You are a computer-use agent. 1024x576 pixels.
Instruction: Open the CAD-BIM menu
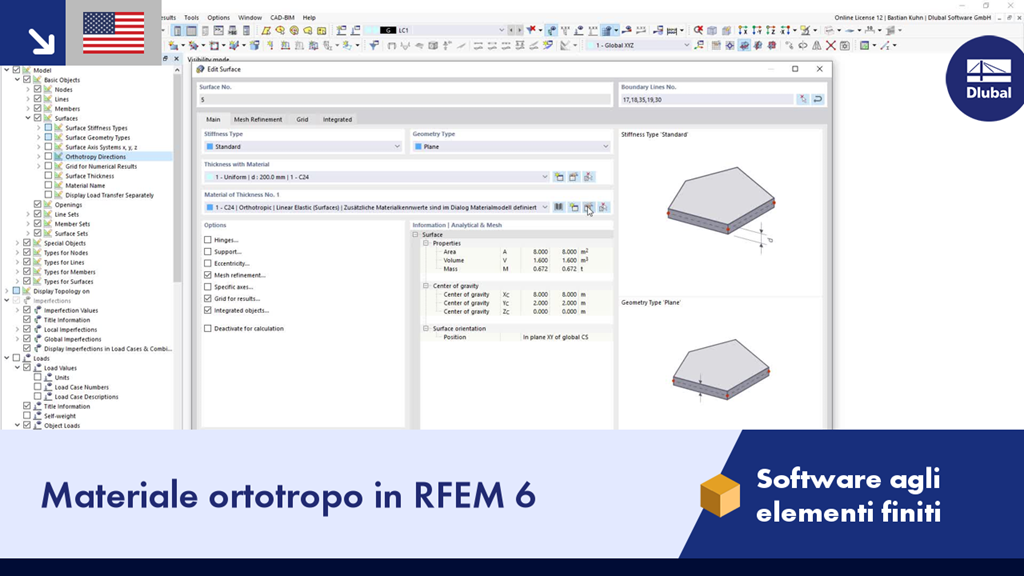[x=282, y=18]
